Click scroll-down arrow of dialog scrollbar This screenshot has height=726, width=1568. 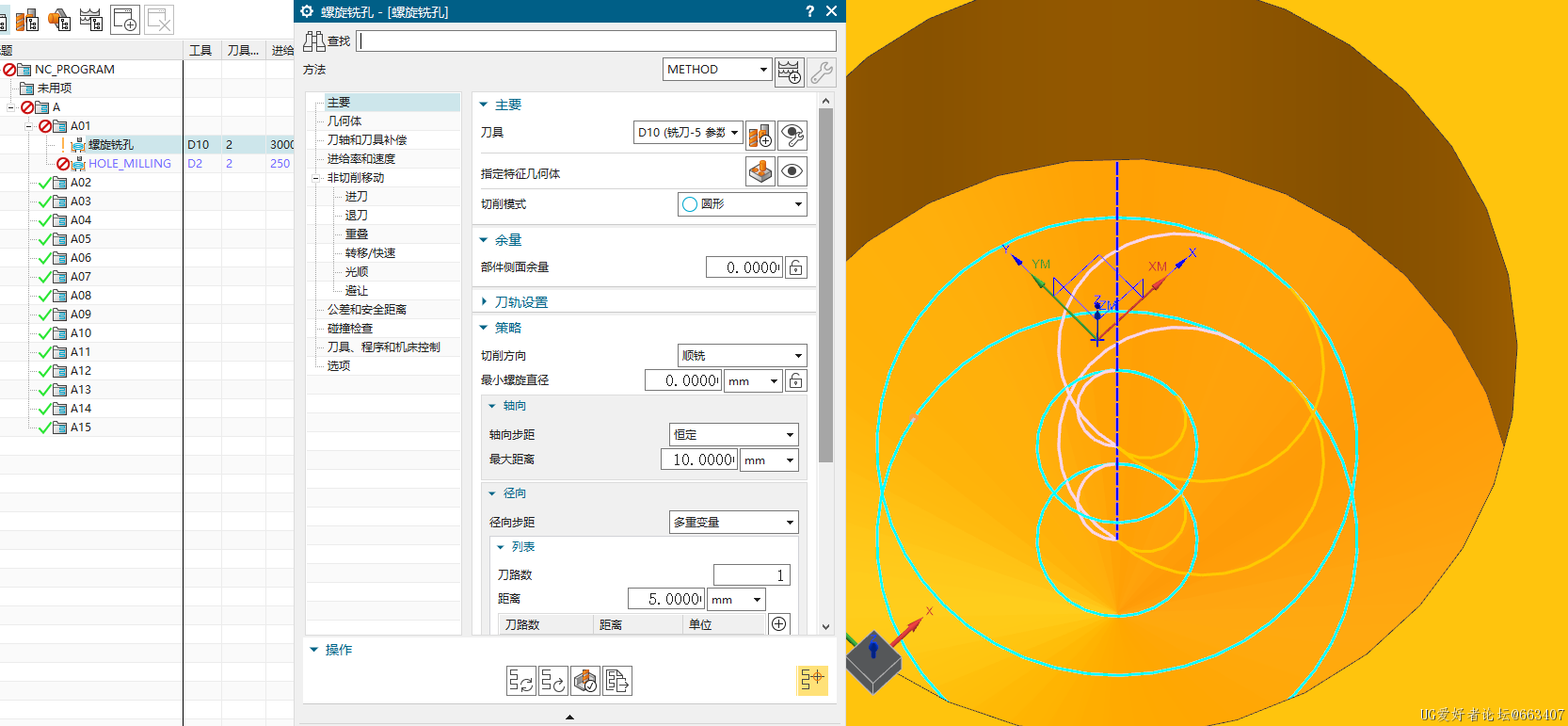point(825,626)
